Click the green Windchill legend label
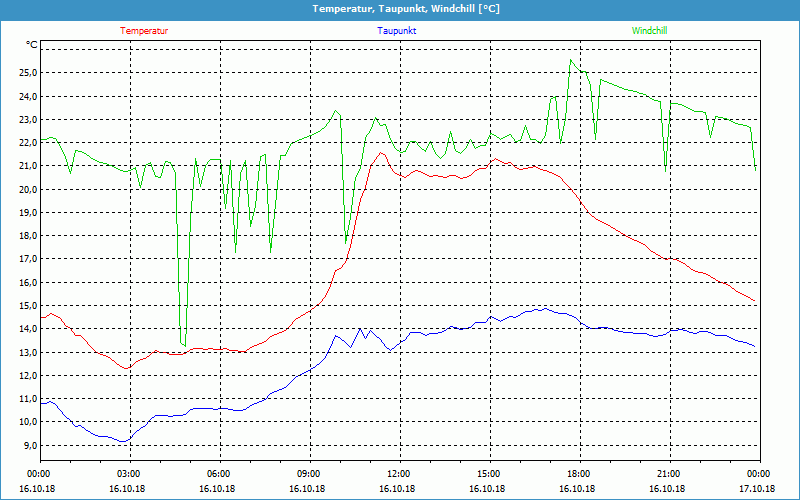This screenshot has width=800, height=500. [650, 30]
